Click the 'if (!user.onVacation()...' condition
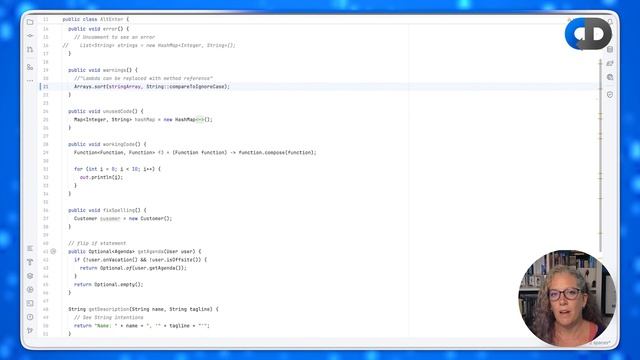 coord(140,260)
